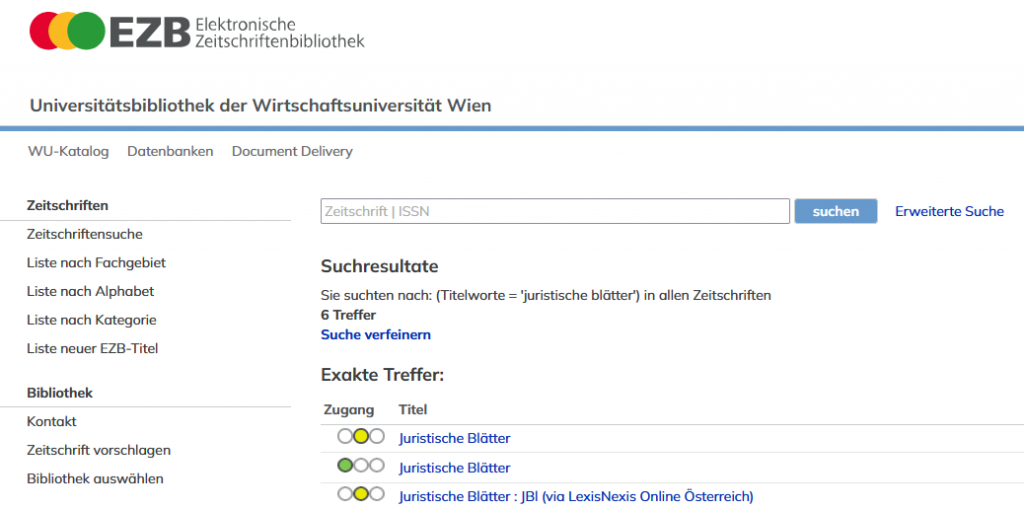Click access icon of the LexisNexis Online Österreich row

pos(360,495)
